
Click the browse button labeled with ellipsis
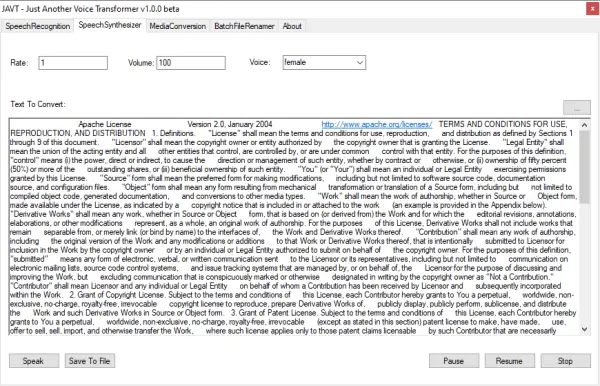point(577,108)
